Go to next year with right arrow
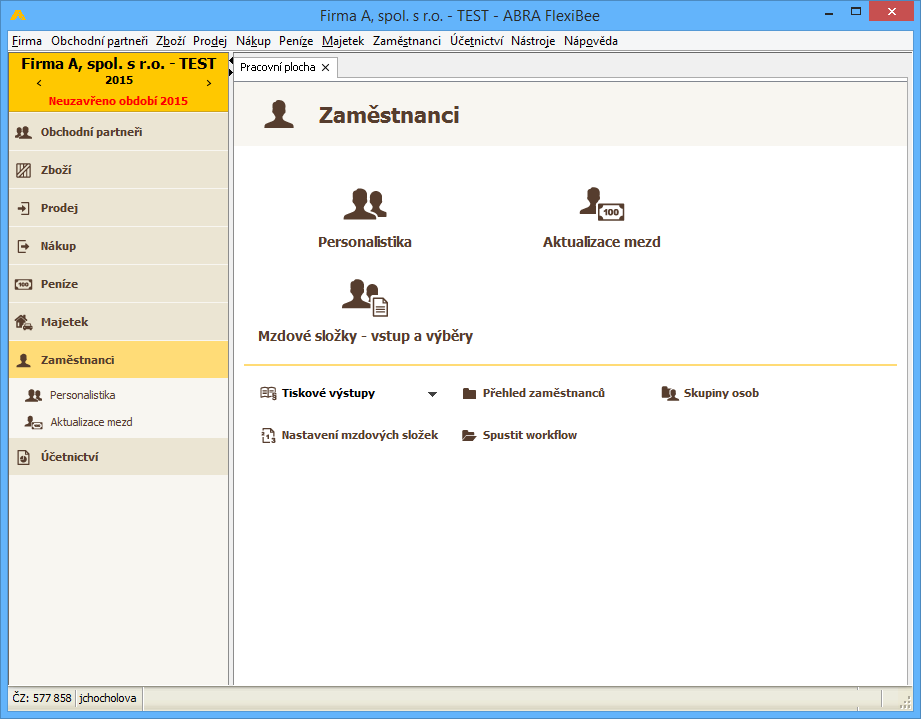 click(209, 83)
